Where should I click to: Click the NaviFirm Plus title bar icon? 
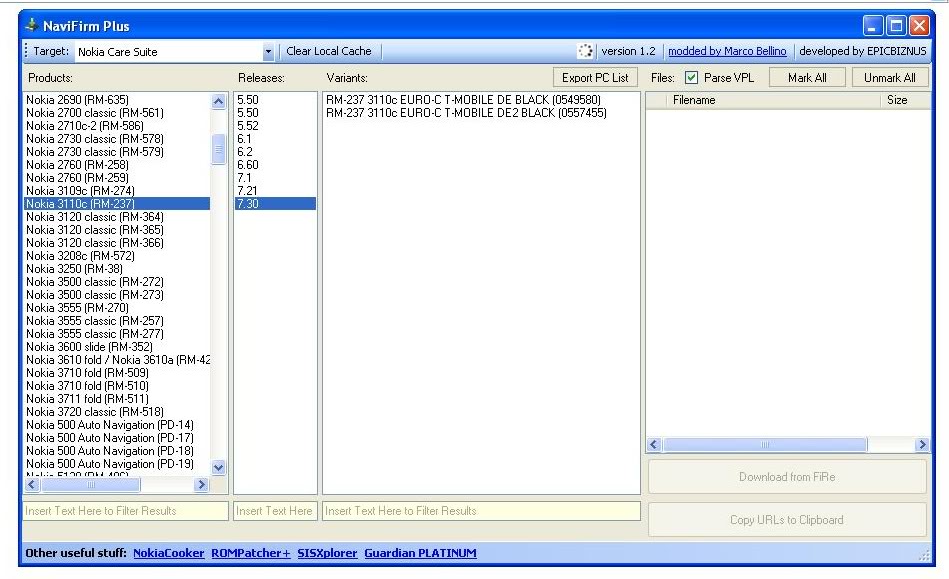coord(31,25)
